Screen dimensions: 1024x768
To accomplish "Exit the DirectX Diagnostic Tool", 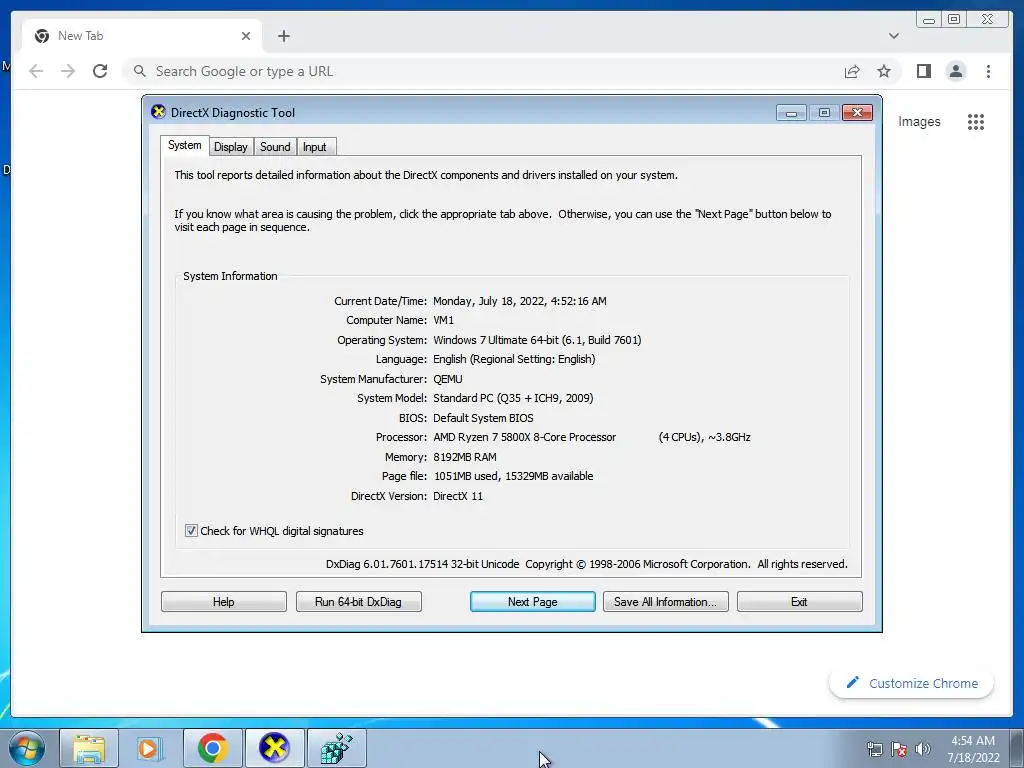I will click(799, 601).
